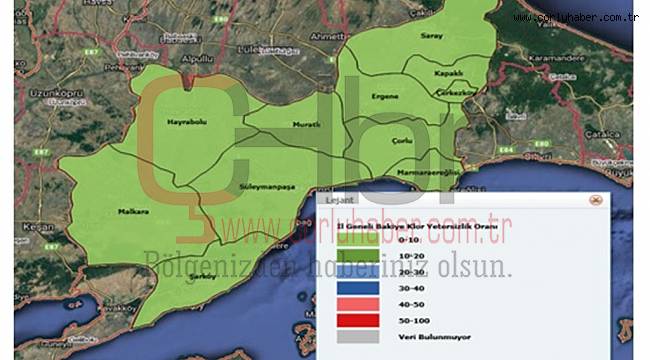The image size is (650, 360).
Task: Select the 10-20 dark green legend swatch
Action: (358, 256)
